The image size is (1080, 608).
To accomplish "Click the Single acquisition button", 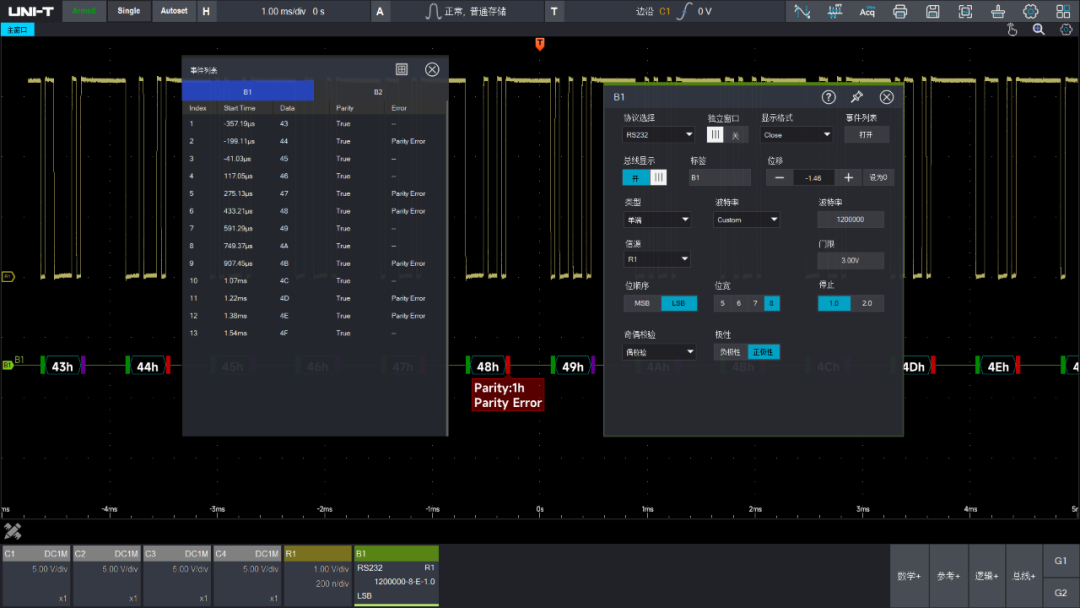I will tap(129, 11).
